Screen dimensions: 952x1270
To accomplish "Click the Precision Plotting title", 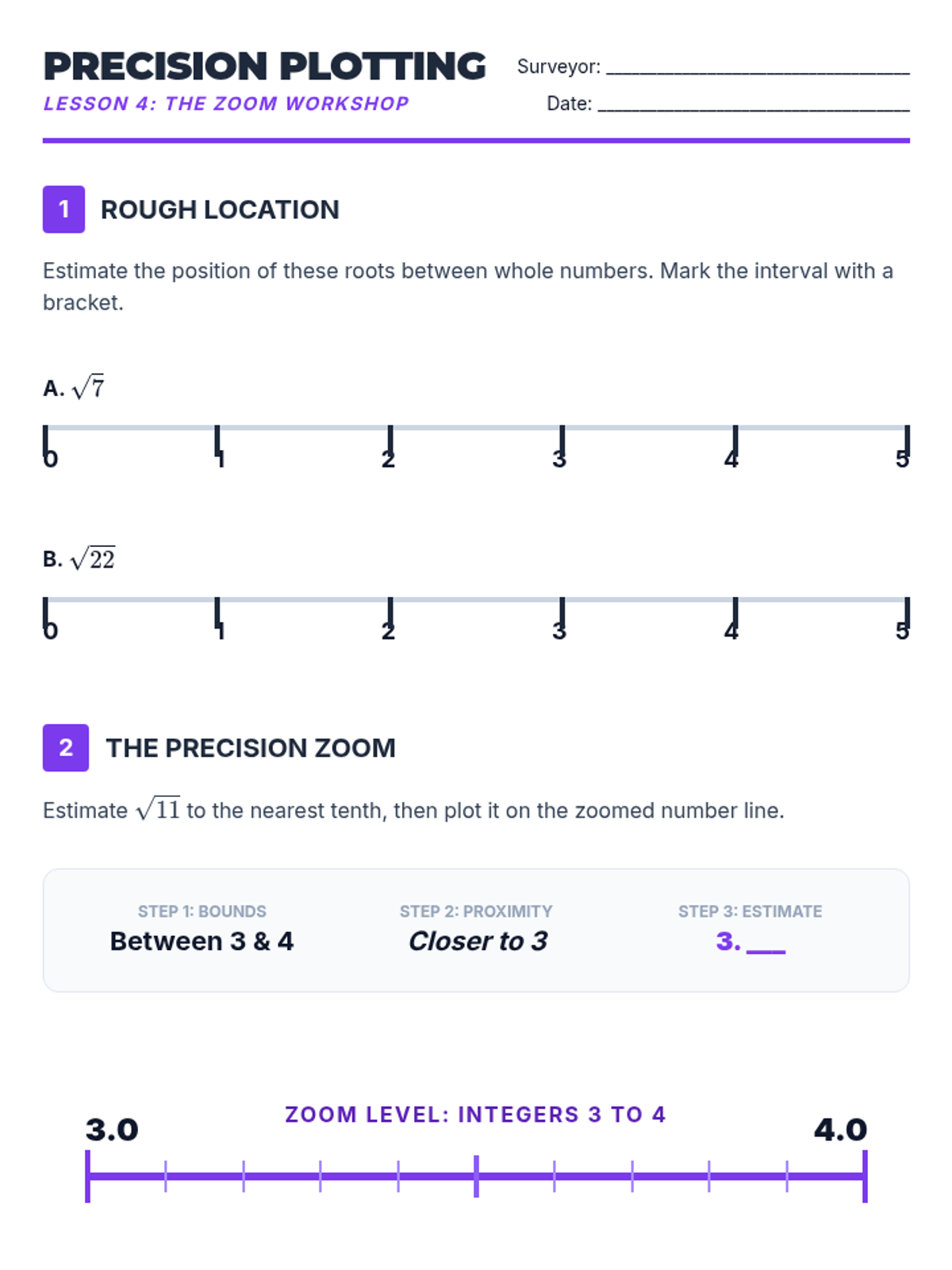I will pos(264,66).
